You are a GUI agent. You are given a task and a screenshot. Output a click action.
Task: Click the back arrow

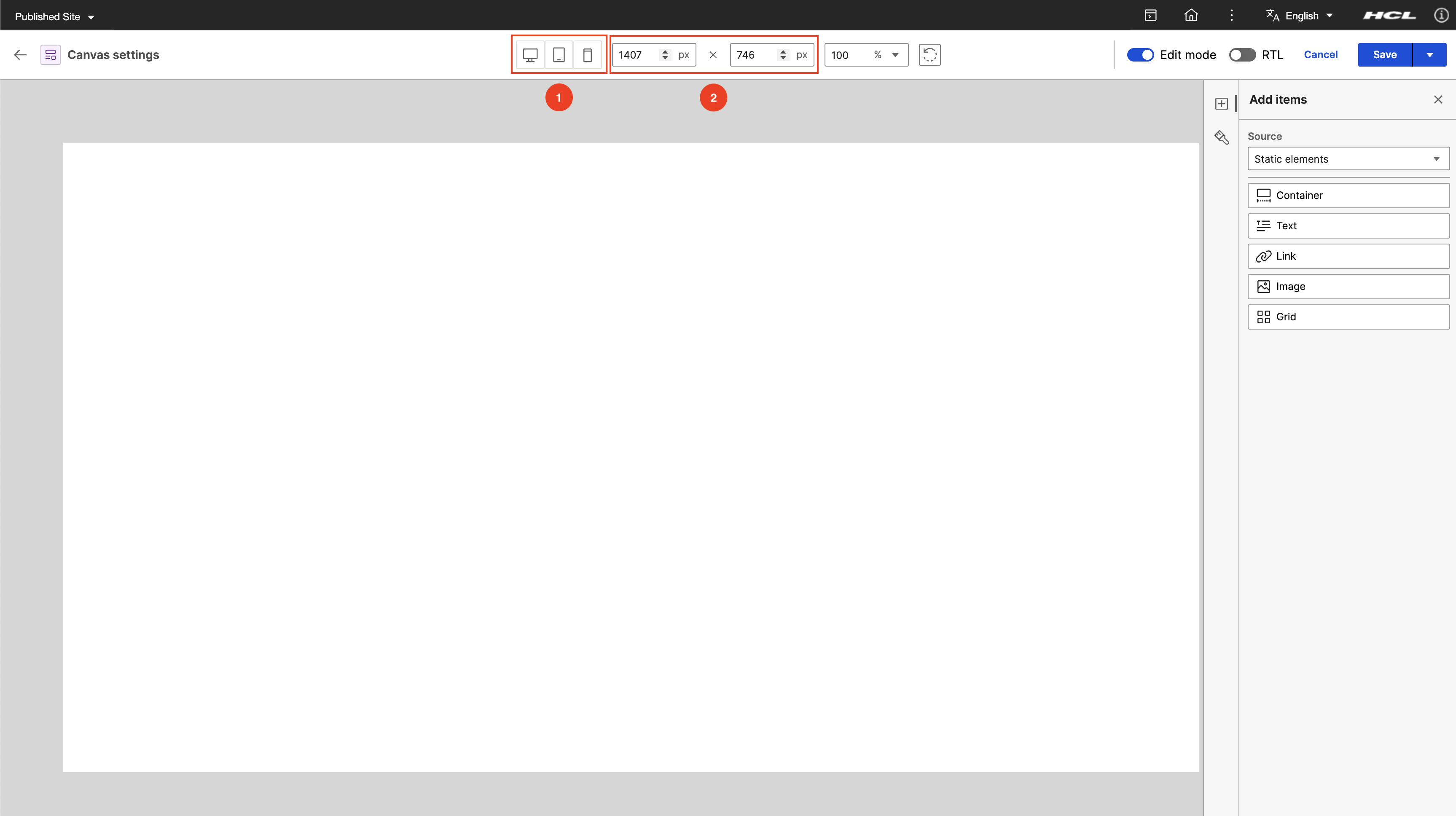(20, 55)
